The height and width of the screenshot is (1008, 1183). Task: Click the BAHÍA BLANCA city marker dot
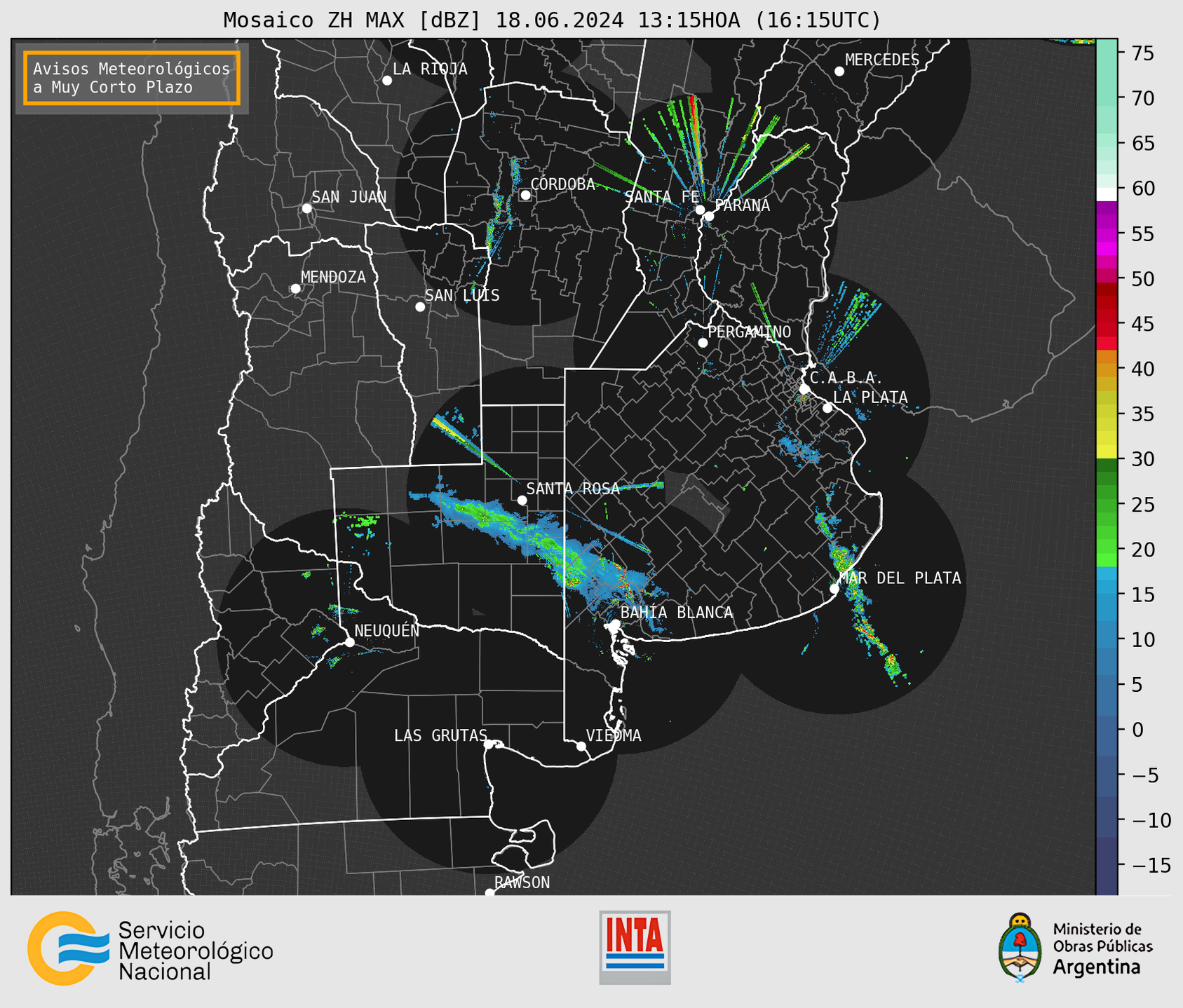(x=615, y=624)
